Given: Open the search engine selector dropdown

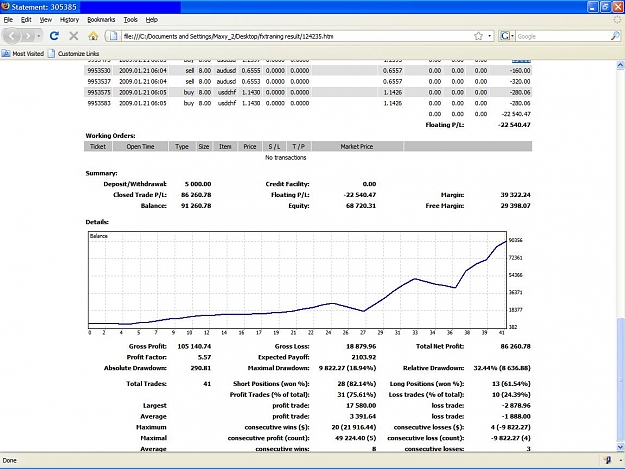Looking at the screenshot, I should [x=507, y=36].
